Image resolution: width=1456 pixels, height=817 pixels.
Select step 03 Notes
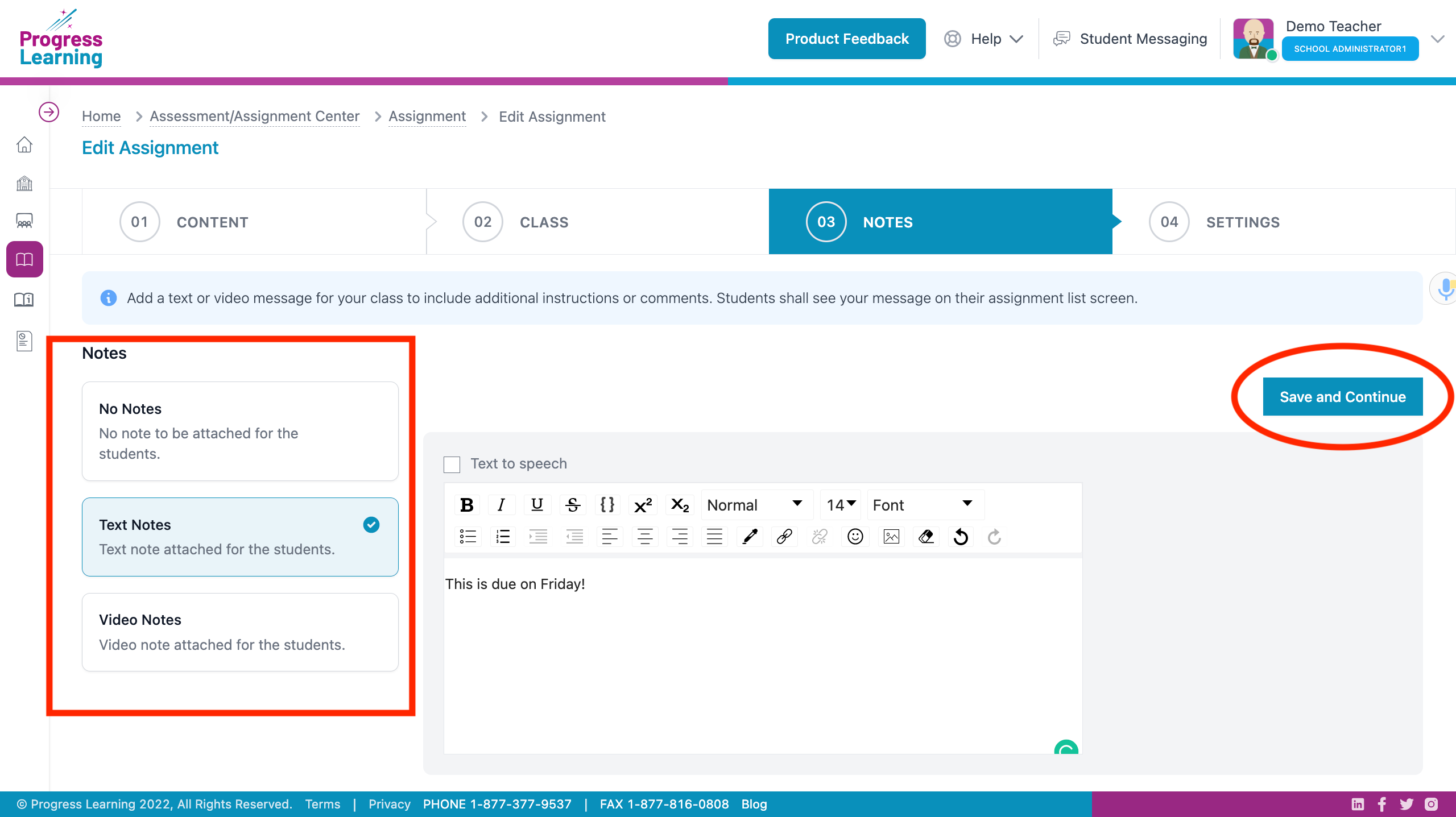coord(941,222)
